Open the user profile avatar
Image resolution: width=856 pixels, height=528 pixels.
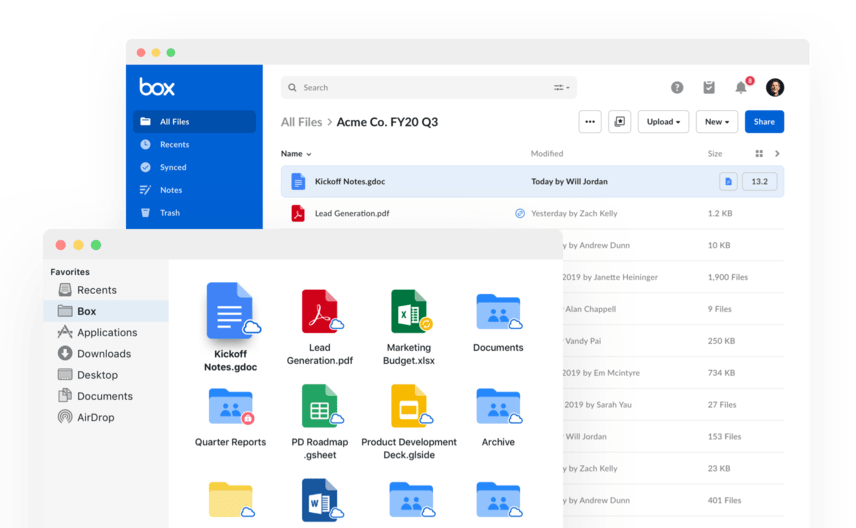coord(775,87)
